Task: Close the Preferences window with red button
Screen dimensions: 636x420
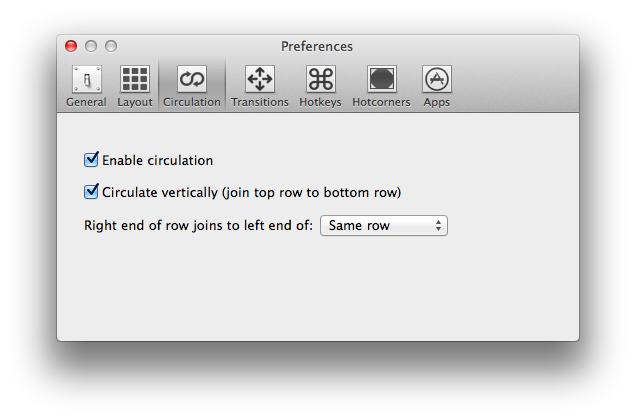Action: point(71,46)
